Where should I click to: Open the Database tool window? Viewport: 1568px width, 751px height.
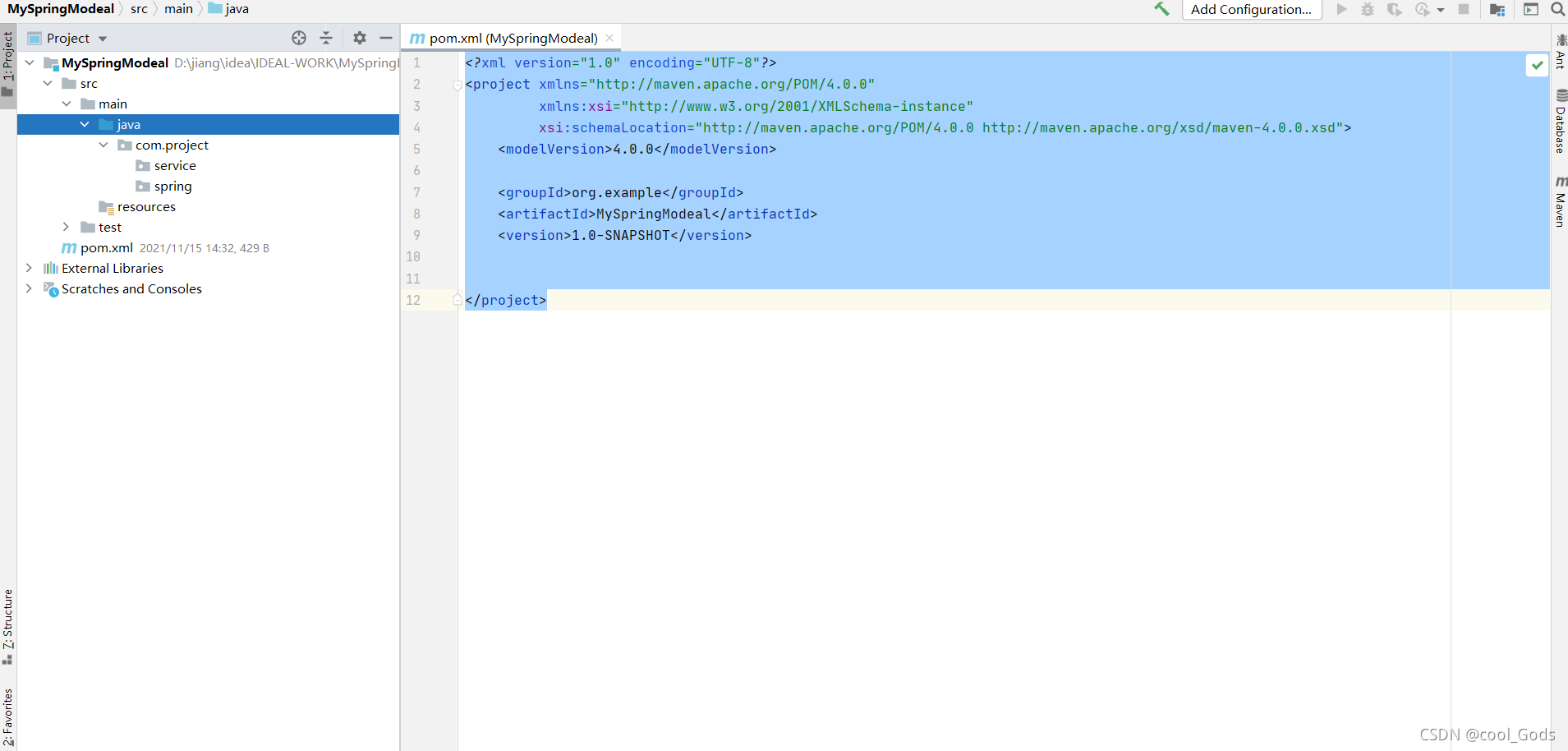tap(1561, 121)
